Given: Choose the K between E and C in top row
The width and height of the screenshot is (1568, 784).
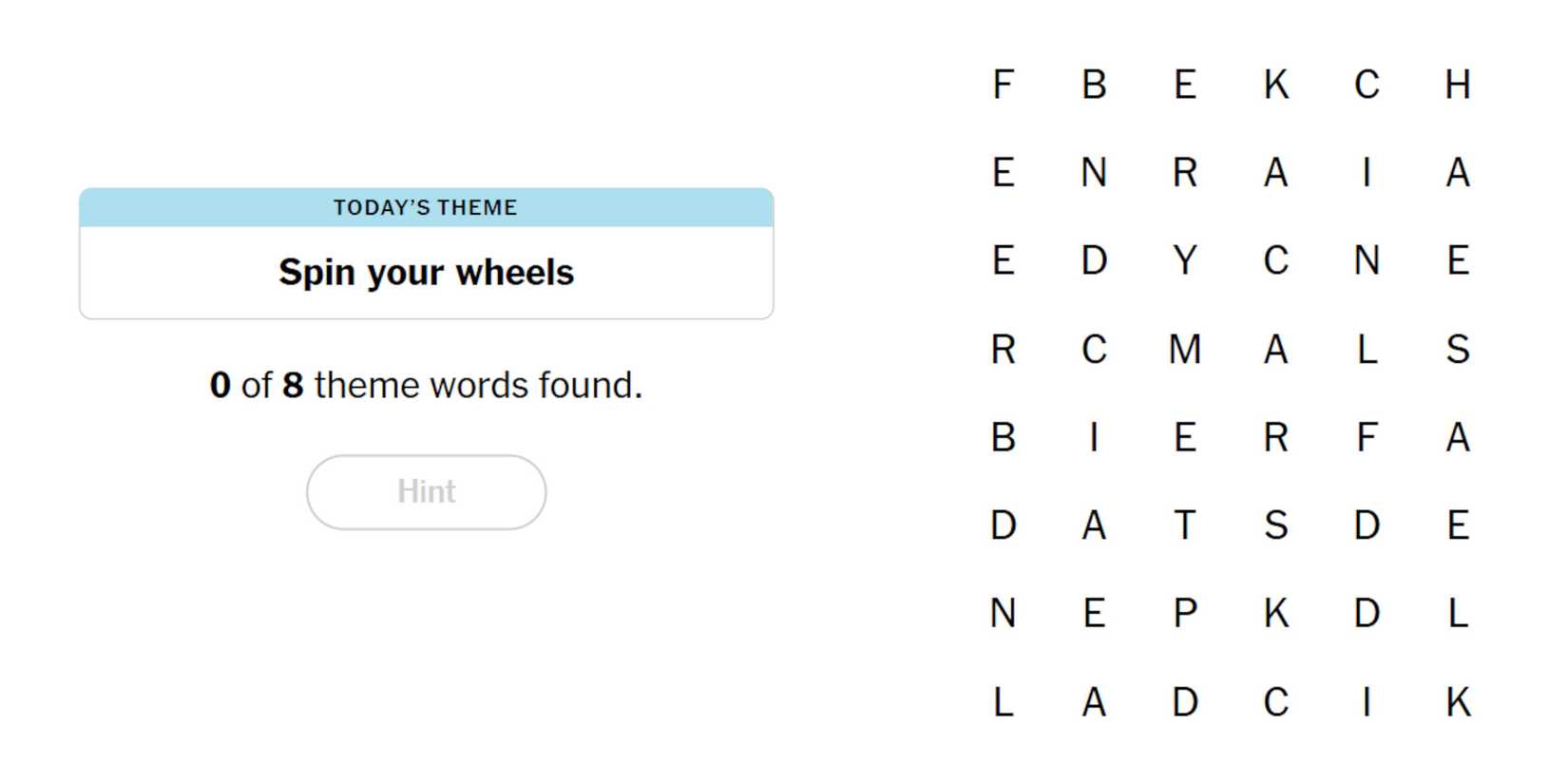Looking at the screenshot, I should (x=1275, y=85).
